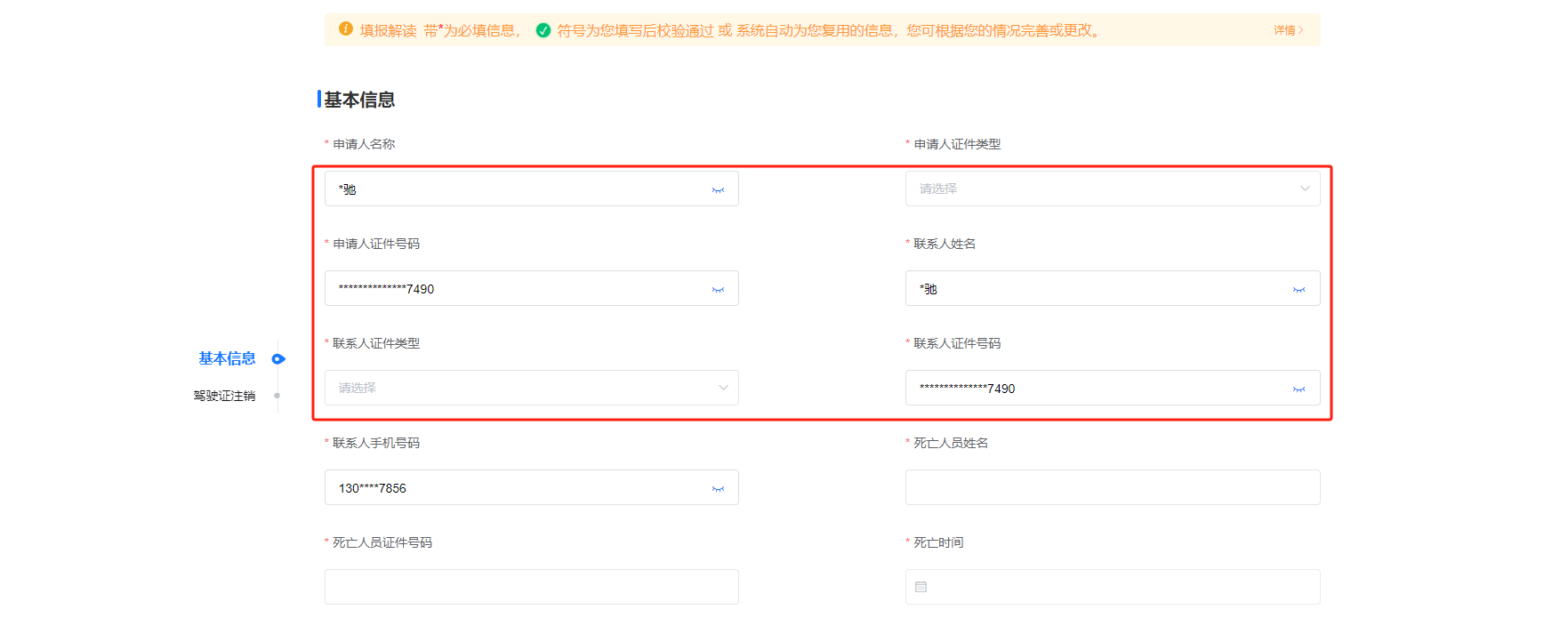The width and height of the screenshot is (1568, 618).
Task: Reveal hidden applicant name with eye icon
Action: (x=718, y=190)
